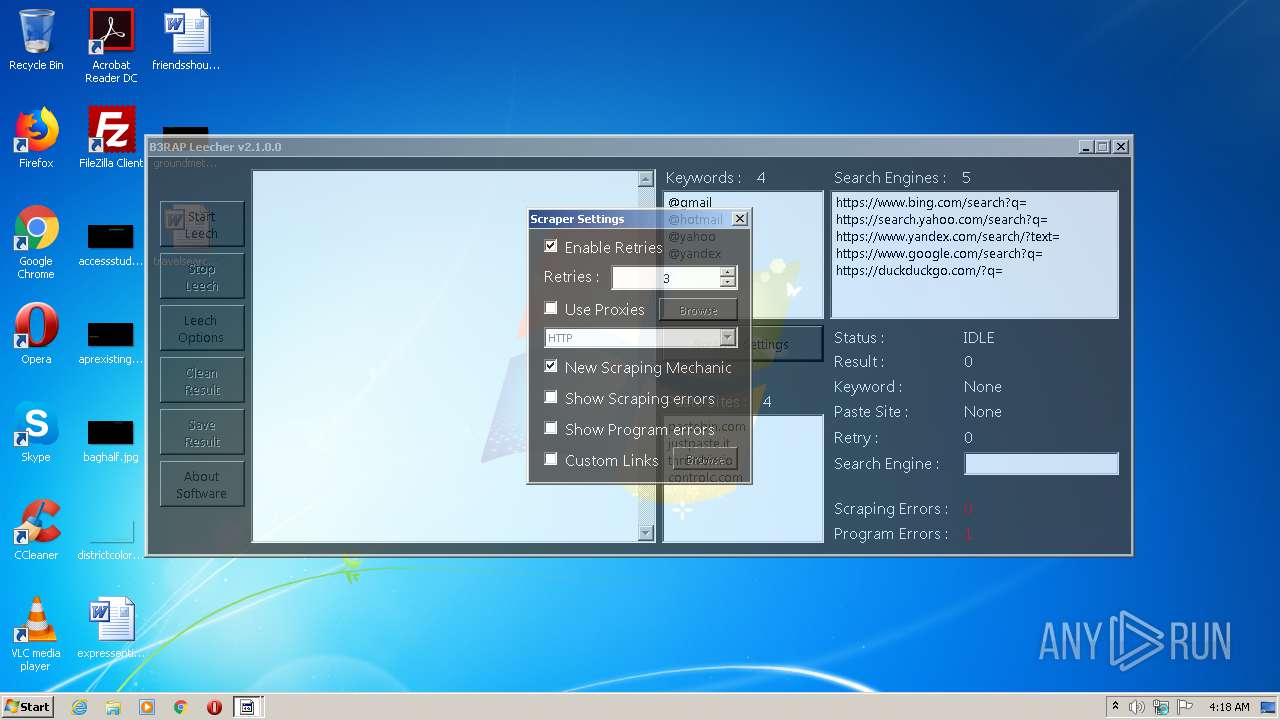Image resolution: width=1280 pixels, height=720 pixels.
Task: Browse for proxies file
Action: coord(698,310)
